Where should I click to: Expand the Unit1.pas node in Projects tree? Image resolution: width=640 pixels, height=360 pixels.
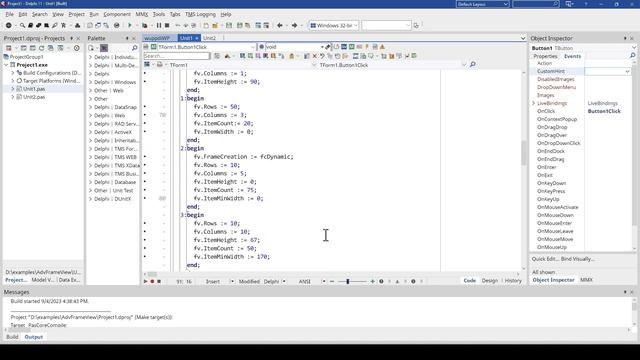point(13,89)
